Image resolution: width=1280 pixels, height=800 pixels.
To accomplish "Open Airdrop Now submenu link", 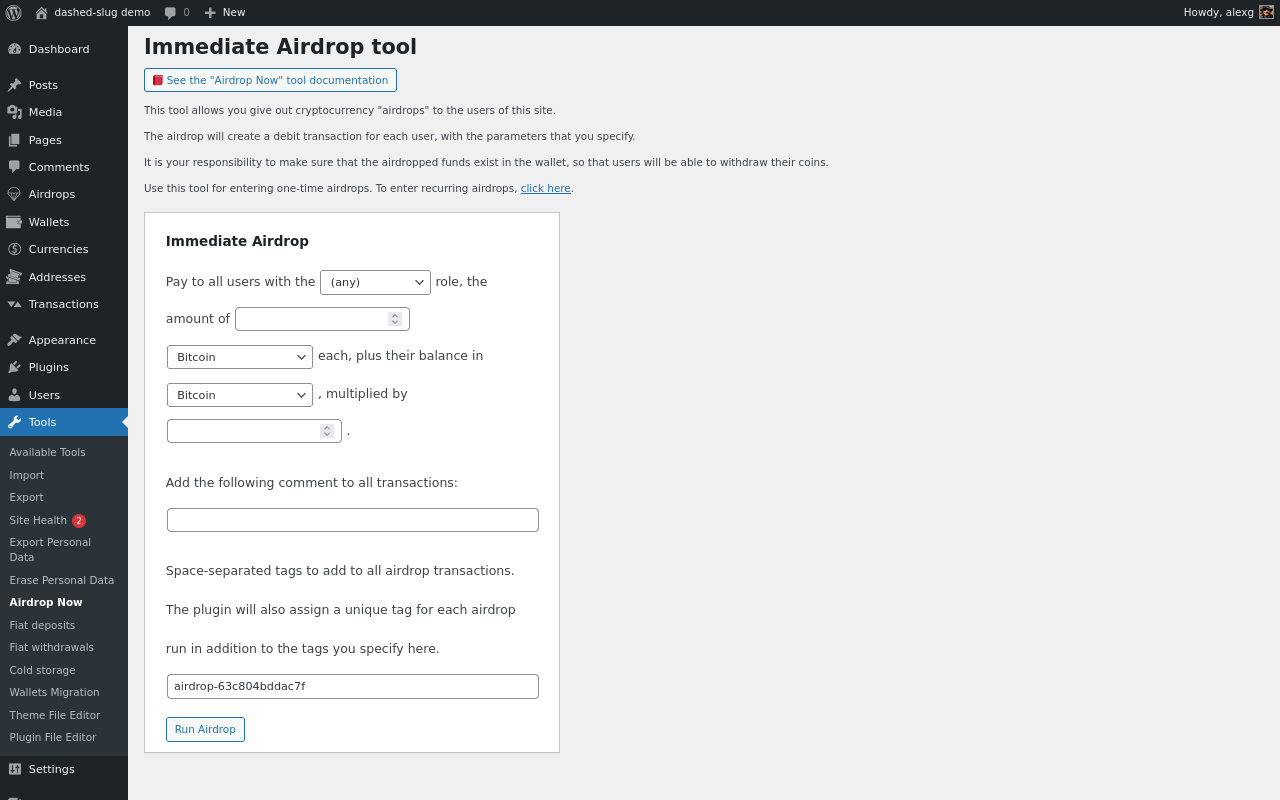I will click(46, 603).
